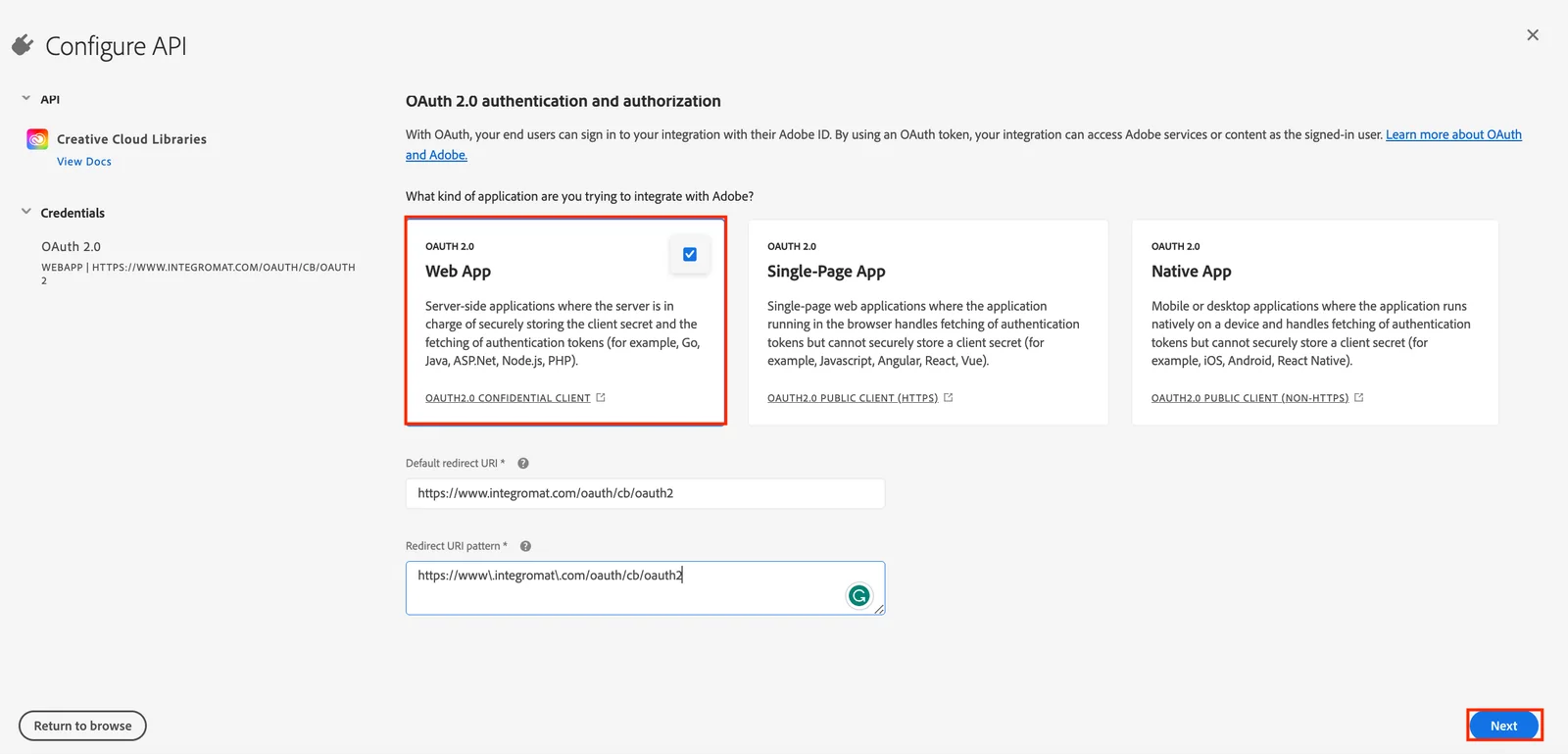The image size is (1568, 754).
Task: Click Return to browse button
Action: 82,726
